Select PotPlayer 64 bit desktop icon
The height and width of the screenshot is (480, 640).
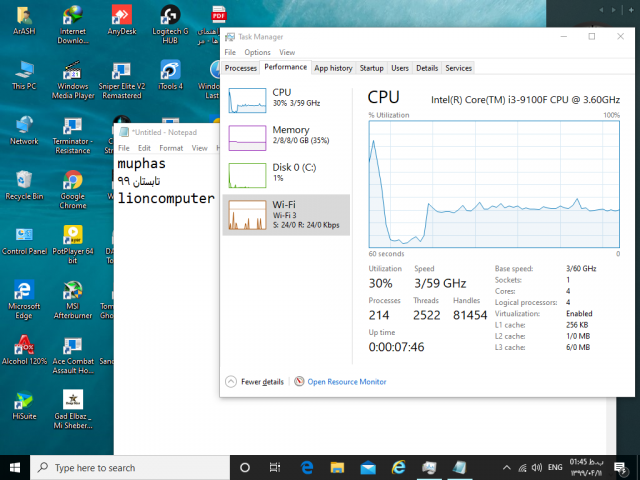tap(73, 245)
